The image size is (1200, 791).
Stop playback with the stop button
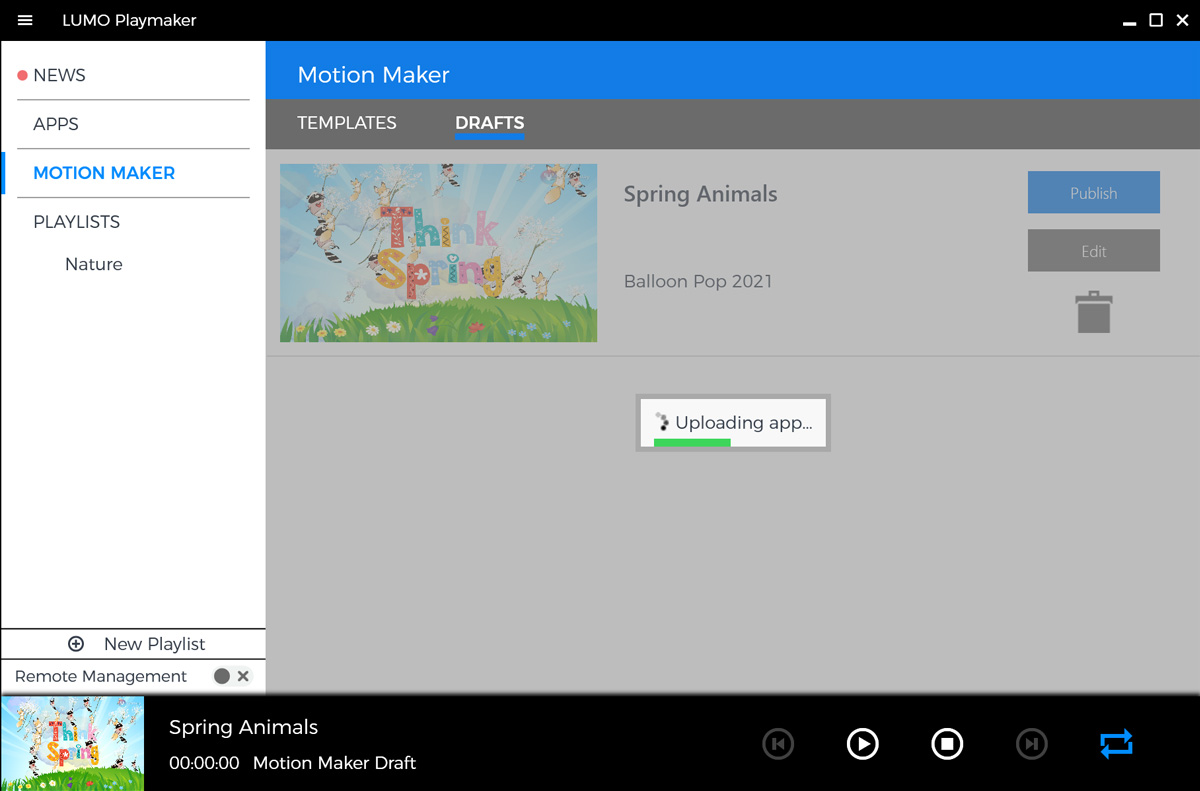tap(947, 744)
